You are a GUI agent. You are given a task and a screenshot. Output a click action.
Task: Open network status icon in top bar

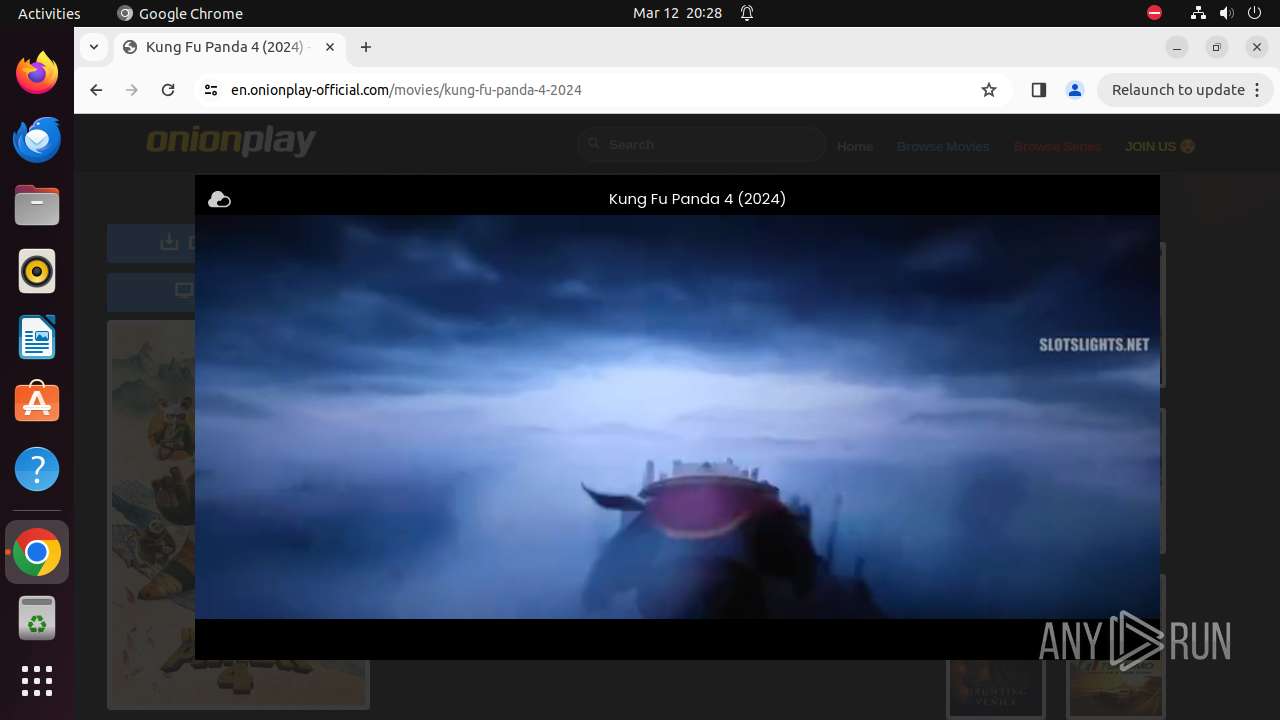pyautogui.click(x=1199, y=13)
